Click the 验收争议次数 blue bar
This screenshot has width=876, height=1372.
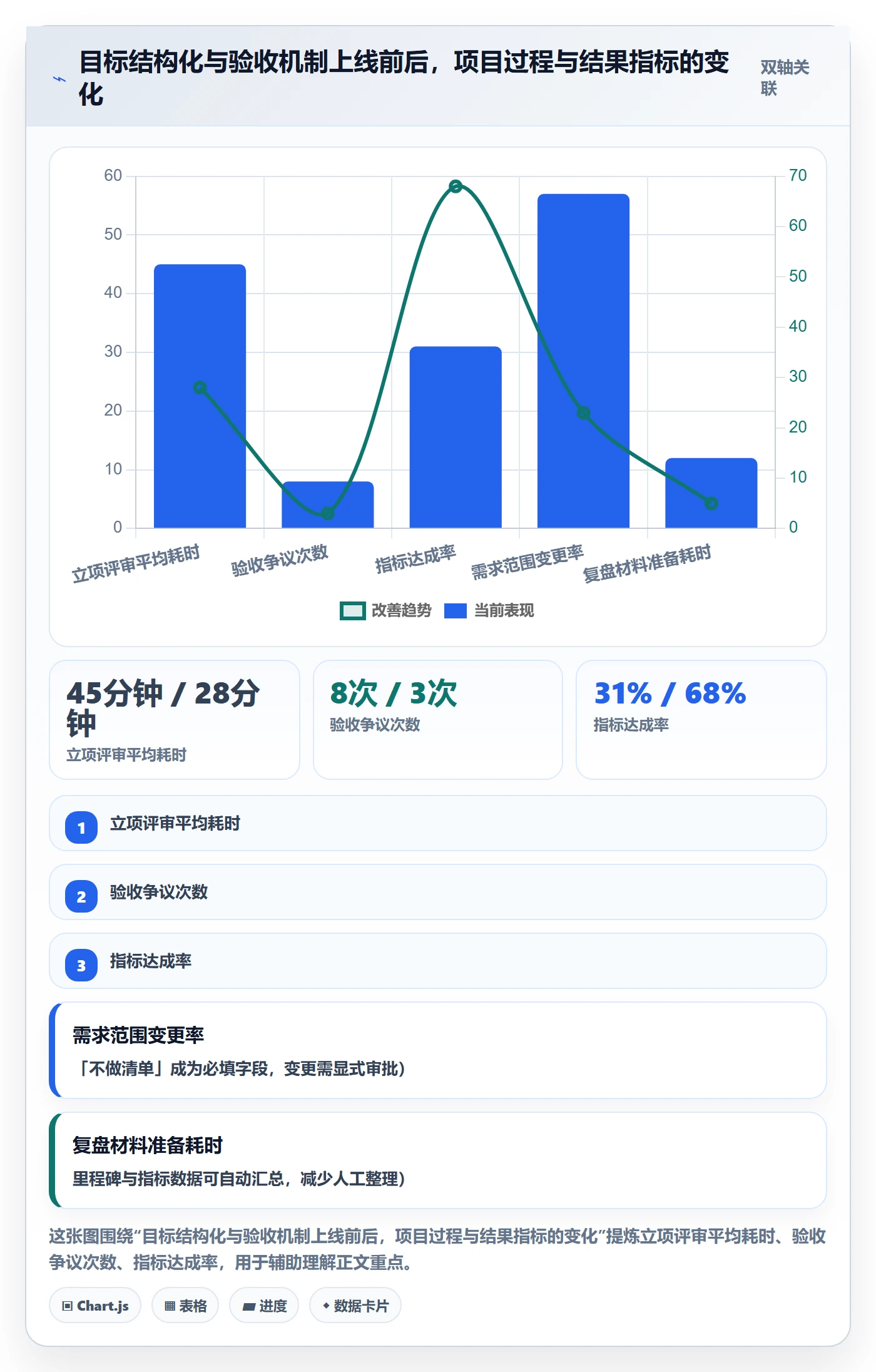(x=328, y=504)
